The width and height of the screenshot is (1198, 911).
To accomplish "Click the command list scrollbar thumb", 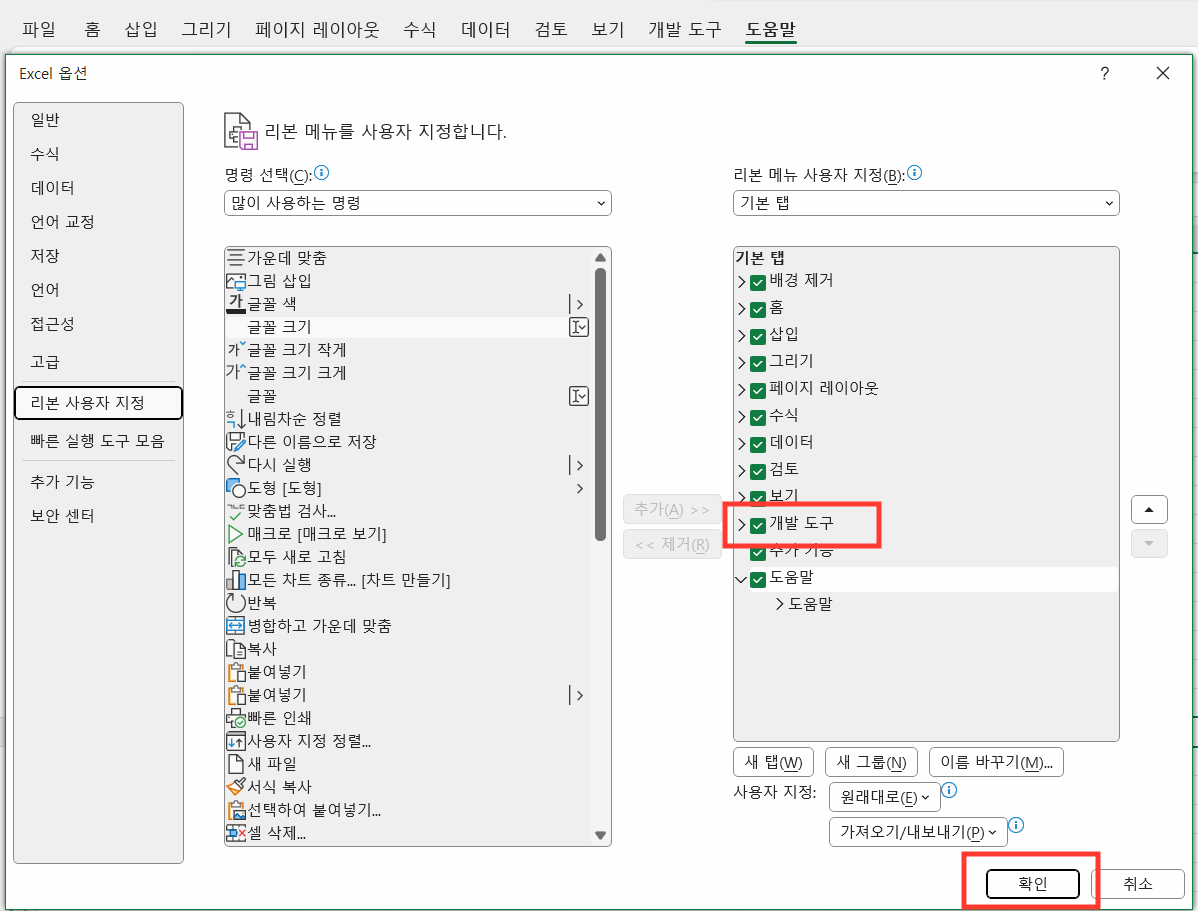I will [601, 404].
